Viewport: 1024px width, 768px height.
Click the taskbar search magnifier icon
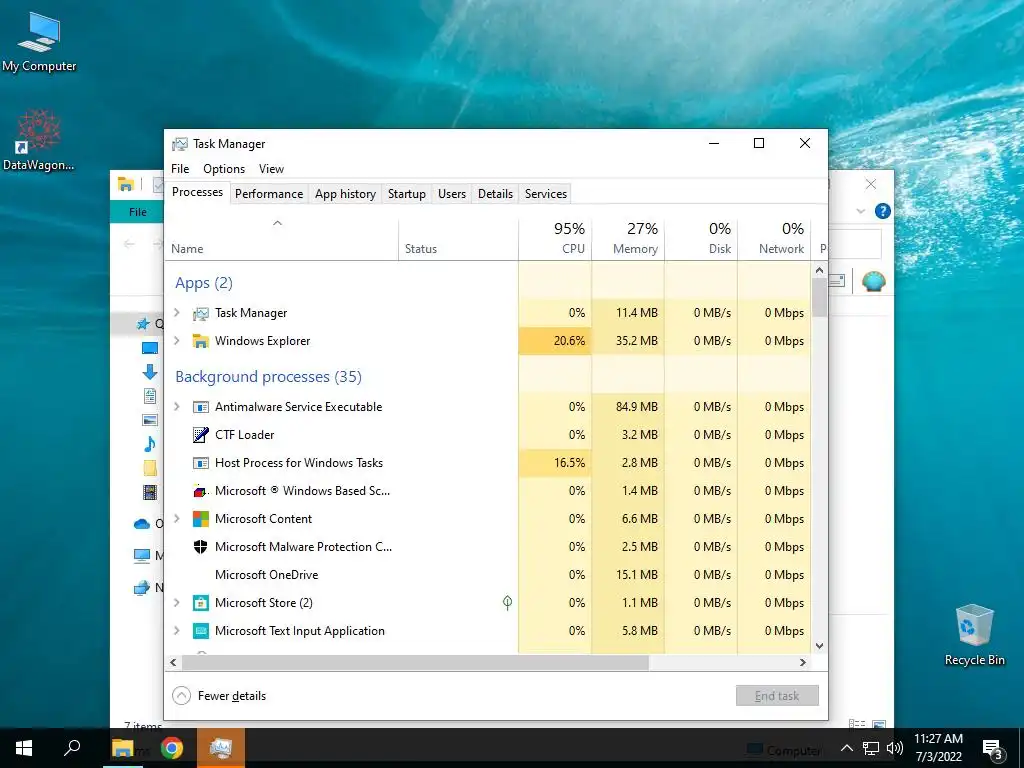pos(72,748)
